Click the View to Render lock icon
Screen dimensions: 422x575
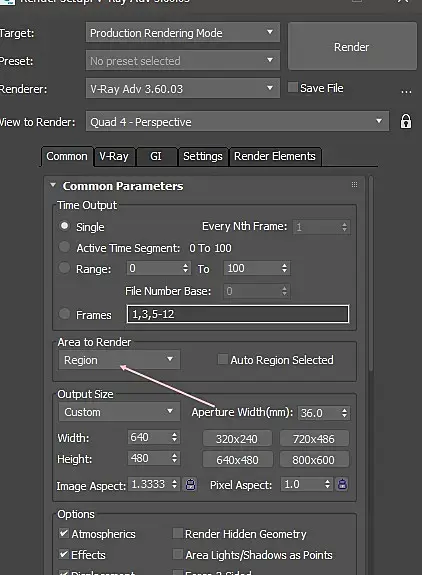[x=406, y=121]
